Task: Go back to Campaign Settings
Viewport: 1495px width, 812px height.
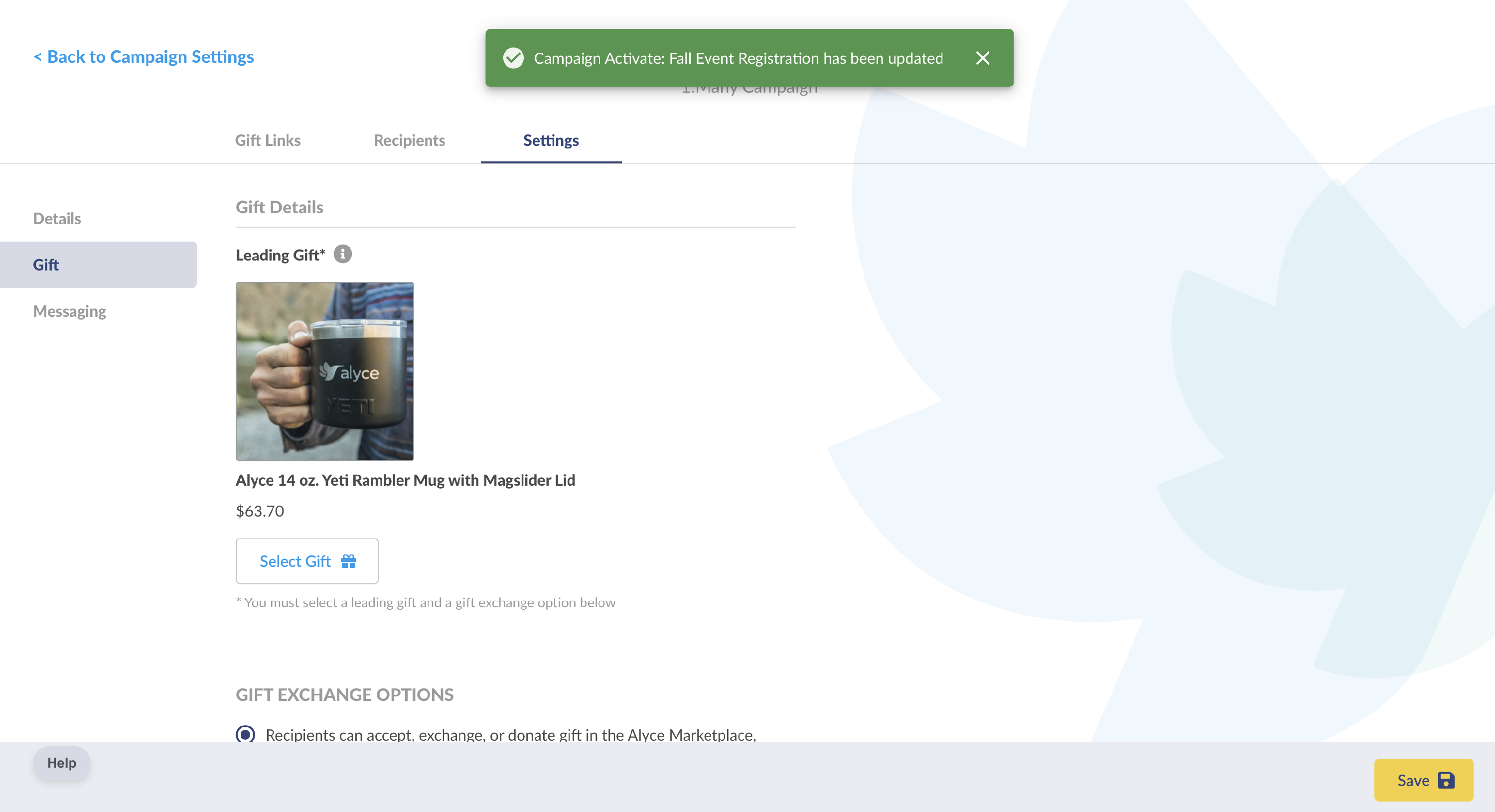Action: pyautogui.click(x=144, y=57)
